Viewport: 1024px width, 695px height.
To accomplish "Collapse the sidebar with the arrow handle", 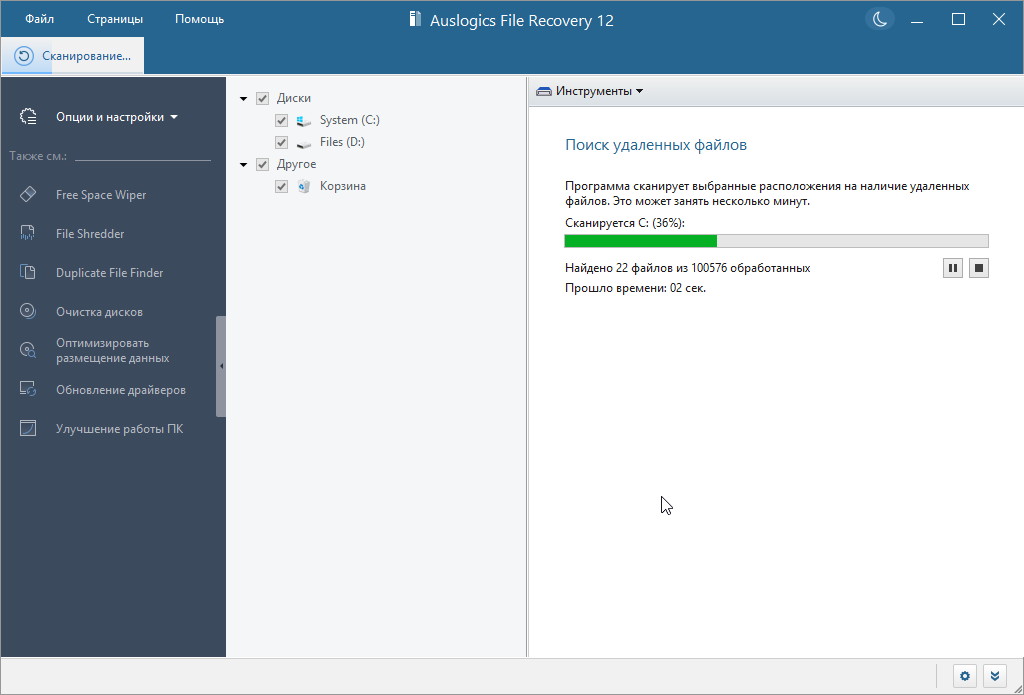I will pyautogui.click(x=221, y=366).
